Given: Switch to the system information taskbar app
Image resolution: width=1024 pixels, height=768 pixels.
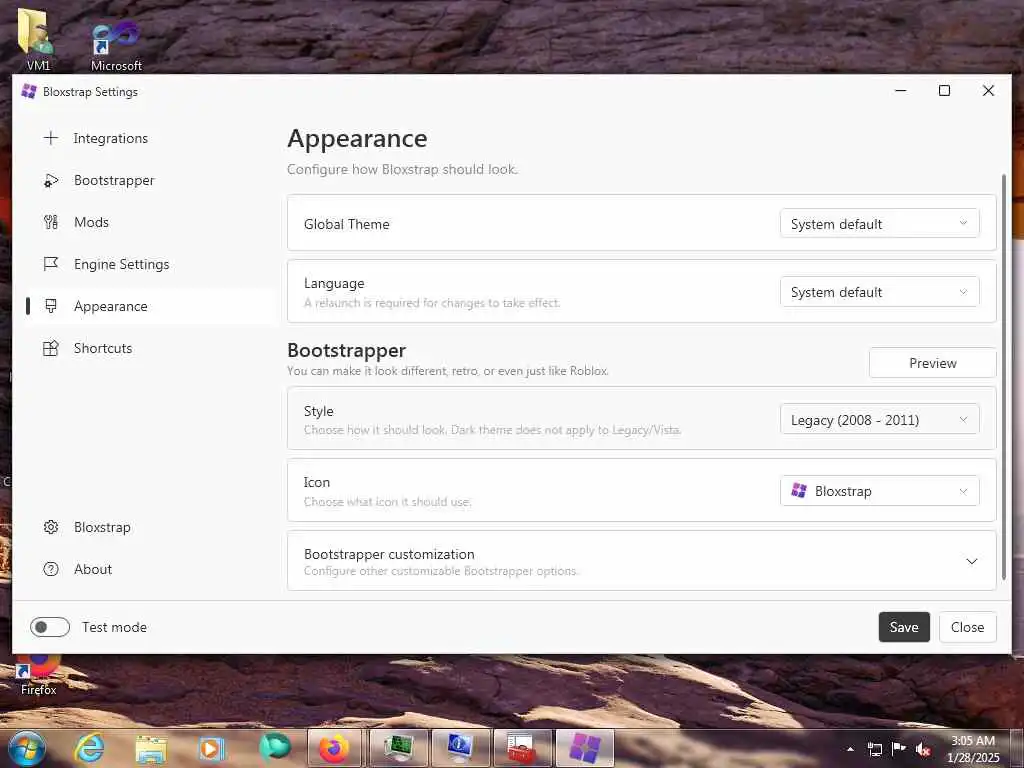Looking at the screenshot, I should pyautogui.click(x=460, y=748).
